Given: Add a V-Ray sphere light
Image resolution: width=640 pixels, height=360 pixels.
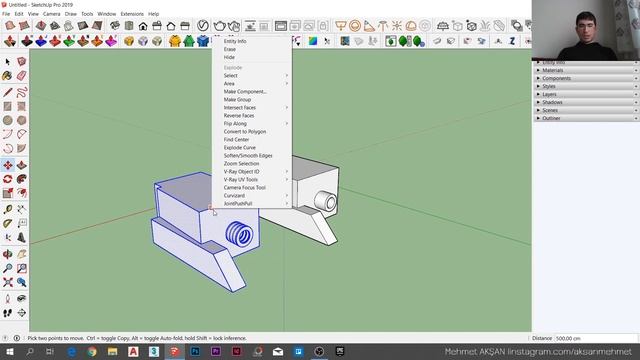Looking at the screenshot, I should click(355, 26).
